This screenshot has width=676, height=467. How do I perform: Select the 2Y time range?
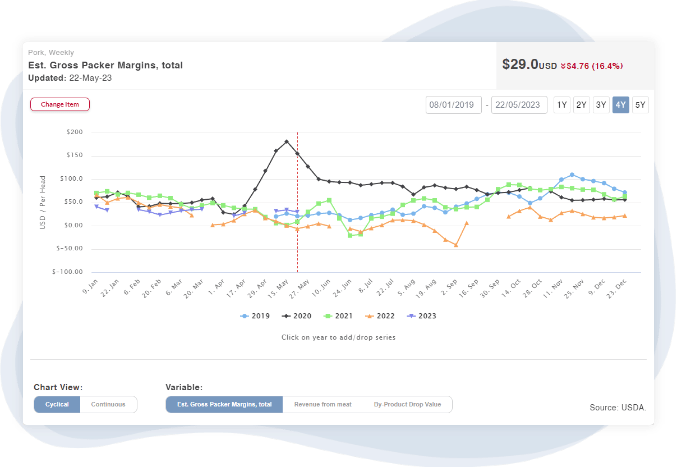point(581,105)
